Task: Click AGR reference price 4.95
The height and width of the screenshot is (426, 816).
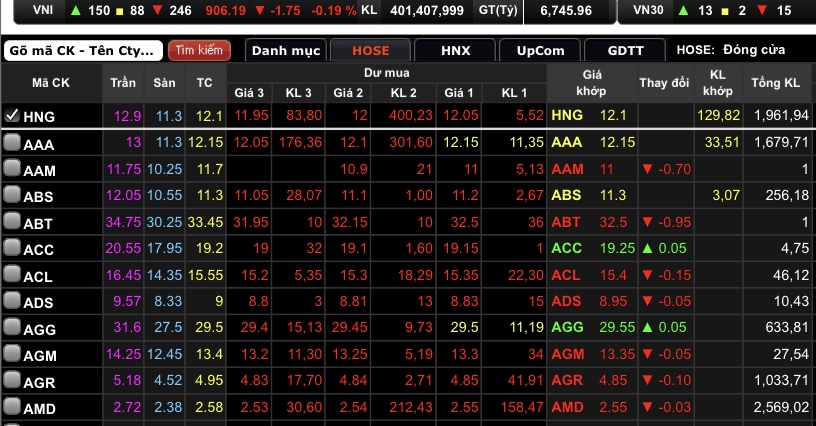Action: tap(209, 380)
